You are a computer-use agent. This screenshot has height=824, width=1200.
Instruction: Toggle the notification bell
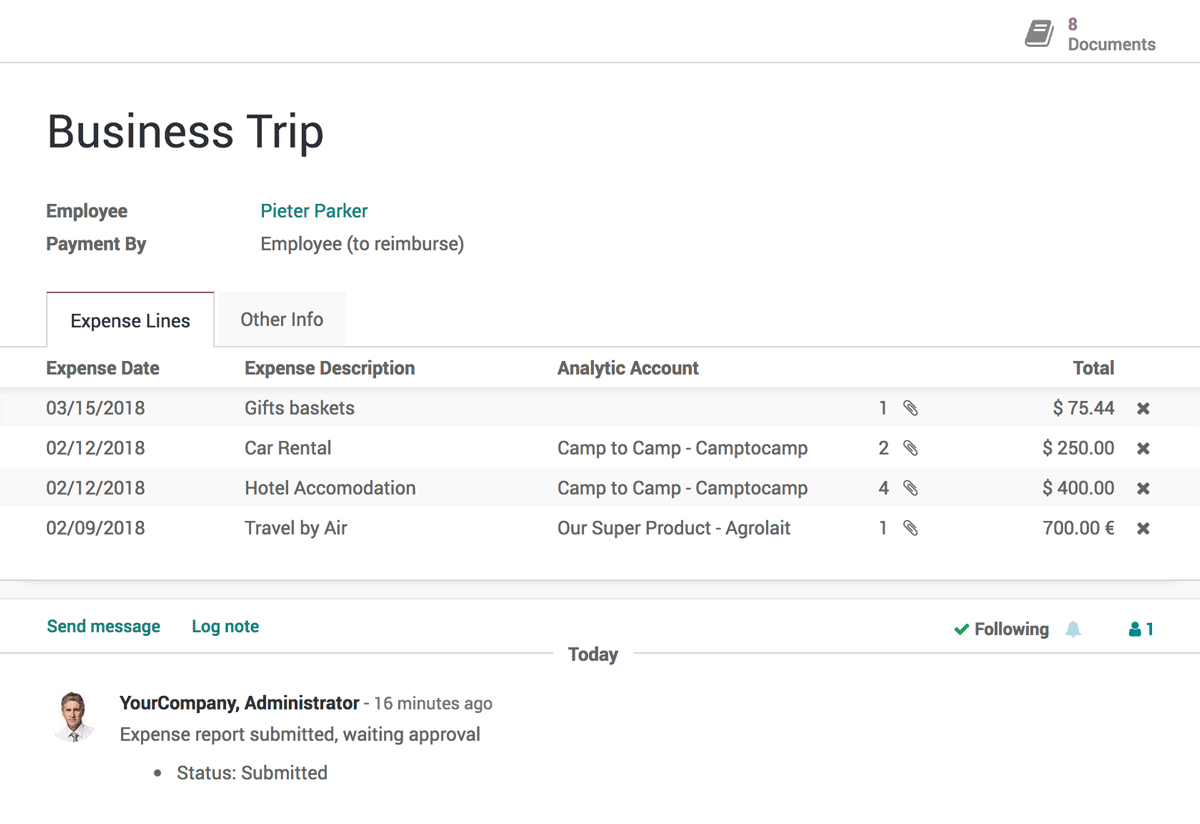pos(1073,629)
